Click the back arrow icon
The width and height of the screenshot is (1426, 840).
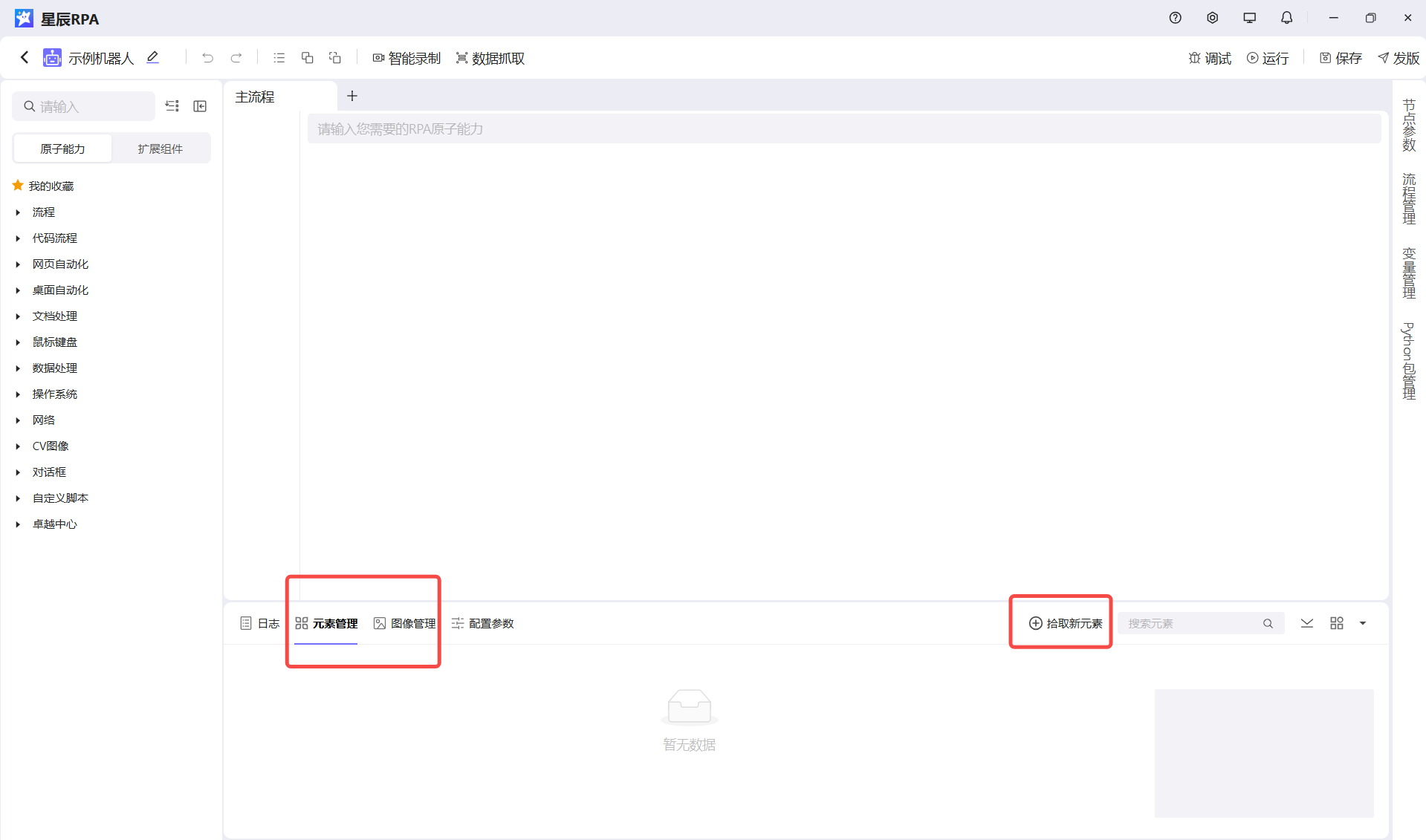tap(25, 57)
